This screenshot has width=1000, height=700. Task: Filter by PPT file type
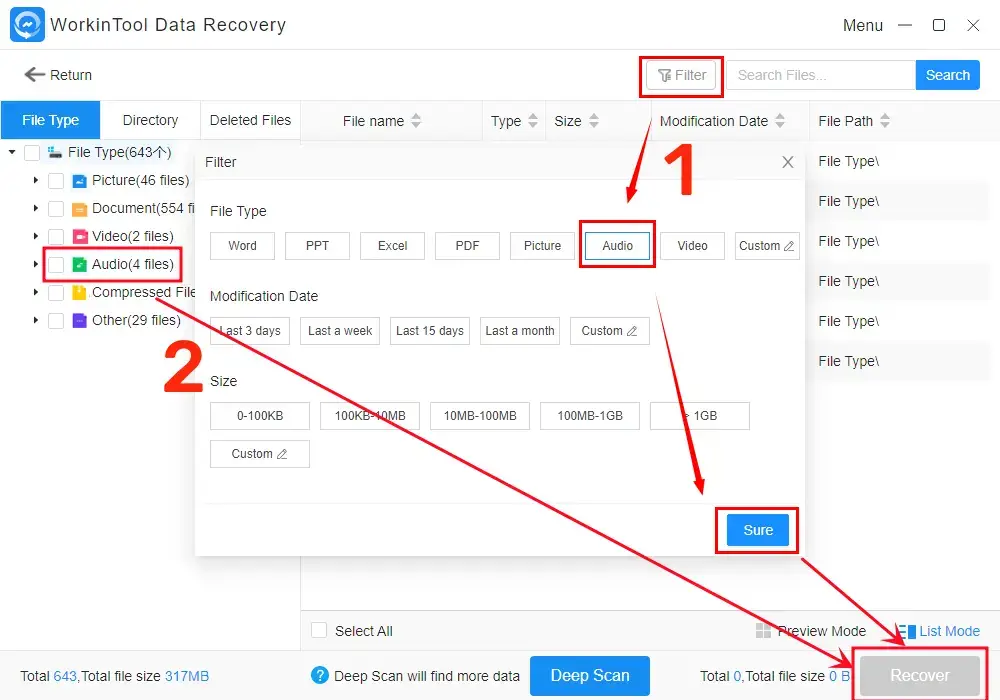pyautogui.click(x=317, y=246)
